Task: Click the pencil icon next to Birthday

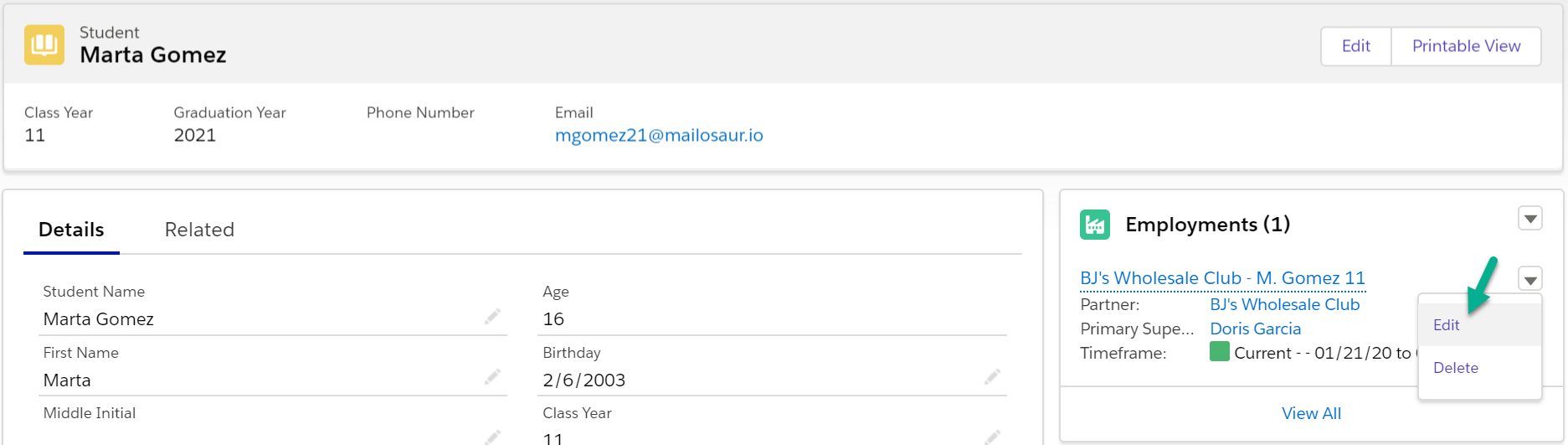Action: [x=992, y=377]
